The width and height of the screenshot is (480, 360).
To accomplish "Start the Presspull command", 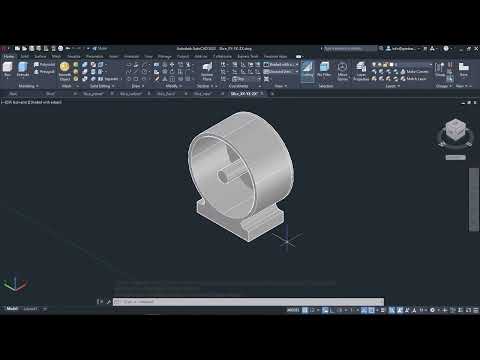I will coord(44,72).
